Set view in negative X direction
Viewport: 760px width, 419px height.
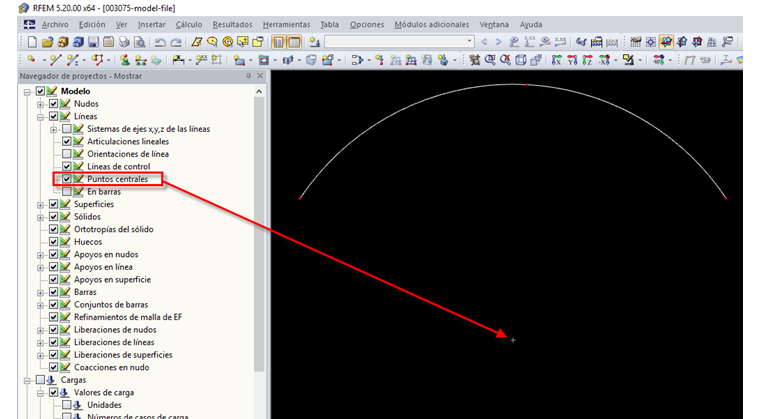tap(603, 60)
